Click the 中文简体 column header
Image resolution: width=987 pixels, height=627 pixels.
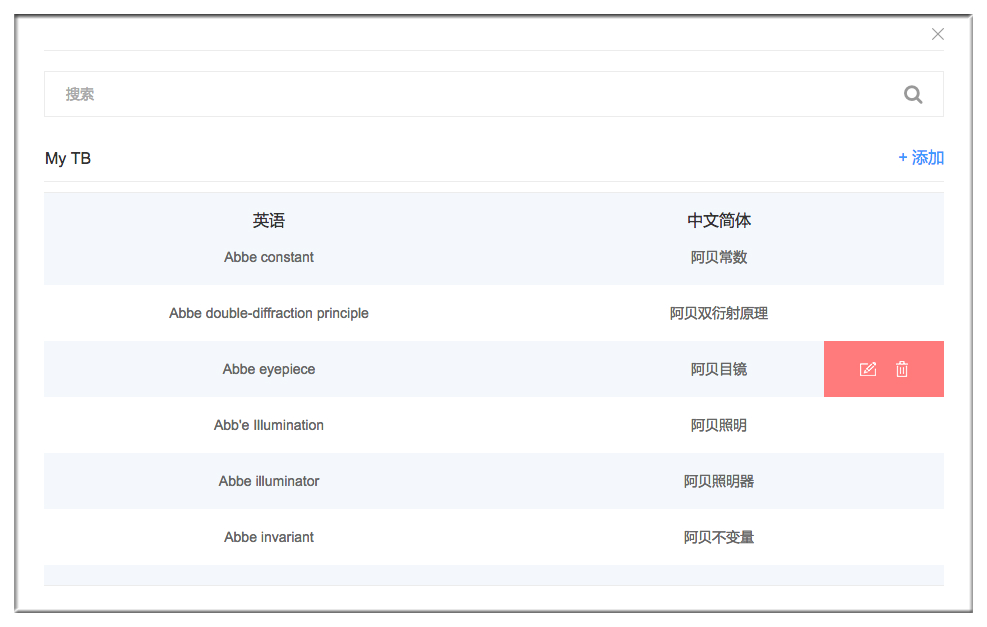[x=719, y=220]
